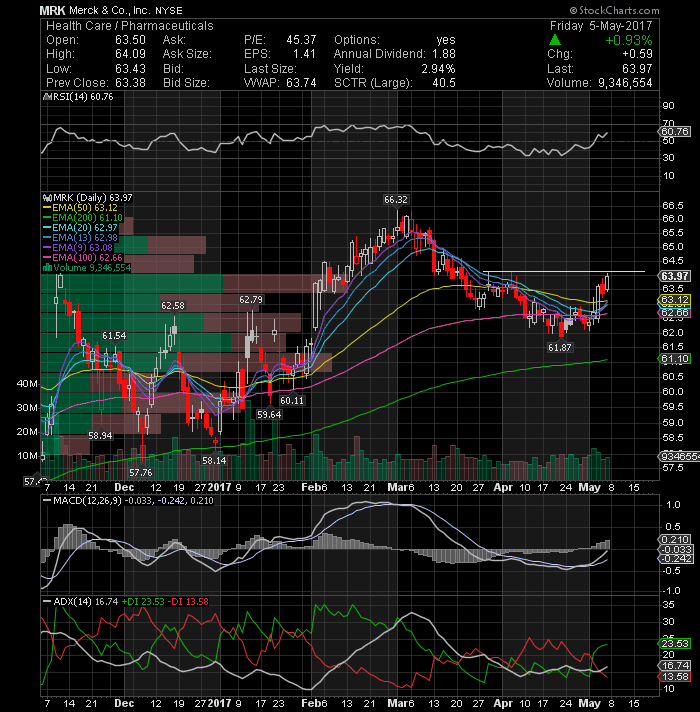Click the VWAP value 63.74
700x712 pixels.
[301, 83]
